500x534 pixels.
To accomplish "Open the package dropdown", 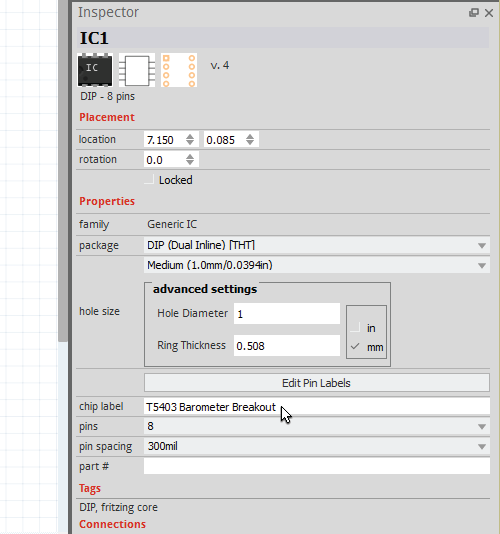I will click(x=317, y=245).
